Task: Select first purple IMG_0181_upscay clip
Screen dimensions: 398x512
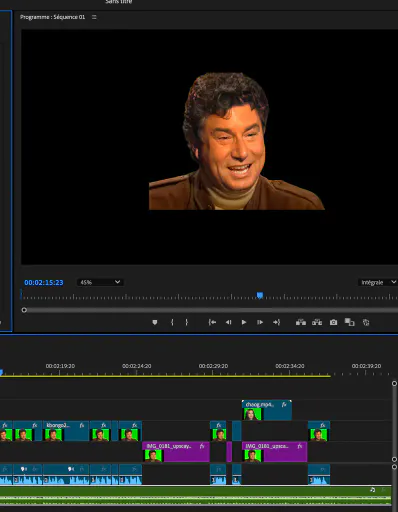Action: coord(176,452)
